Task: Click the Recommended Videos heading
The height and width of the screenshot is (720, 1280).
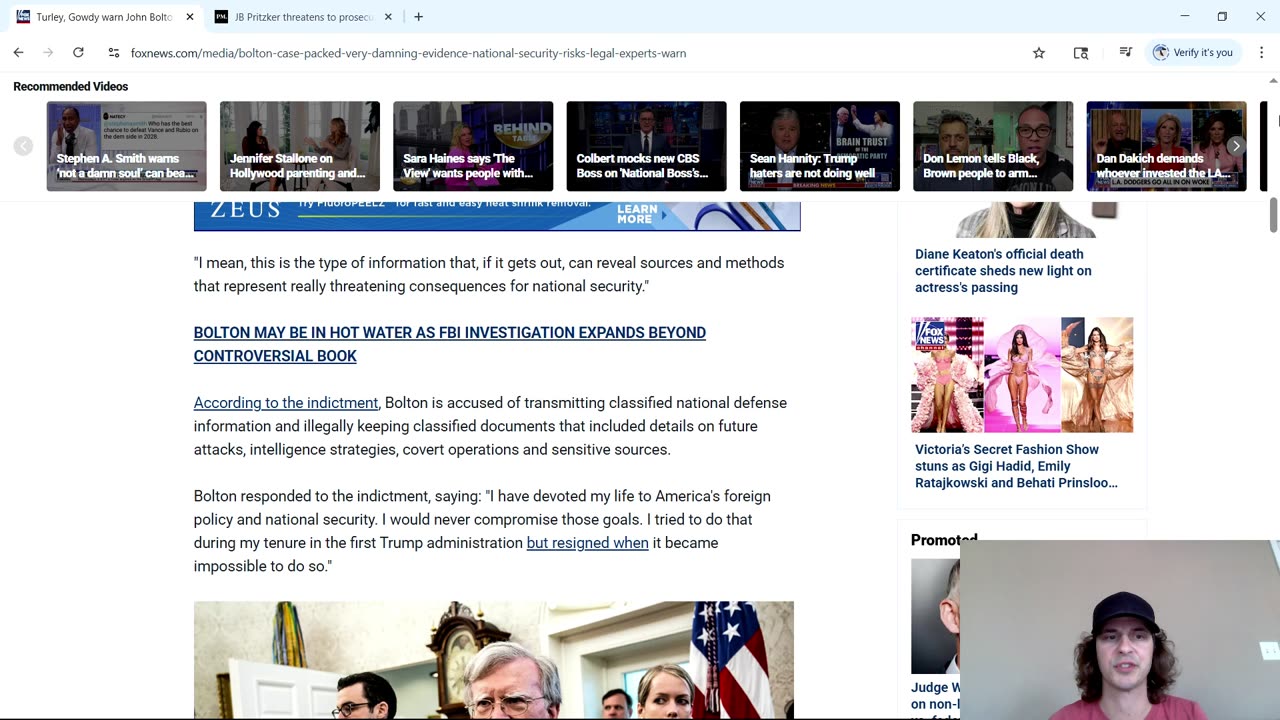Action: click(71, 87)
